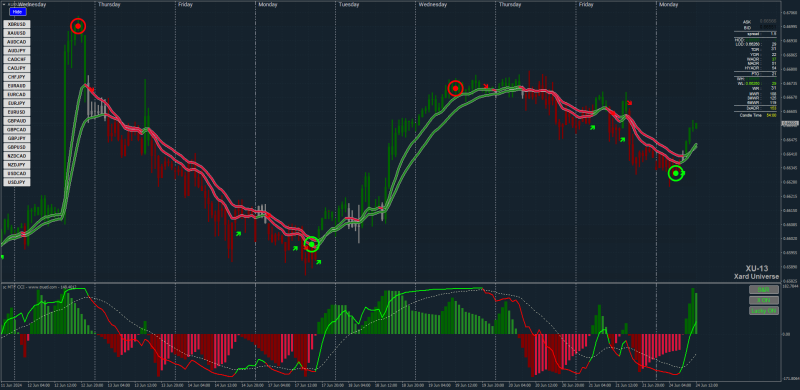
Task: Click red sell signal circle on Wednesday 19 Jun
Action: tap(456, 88)
